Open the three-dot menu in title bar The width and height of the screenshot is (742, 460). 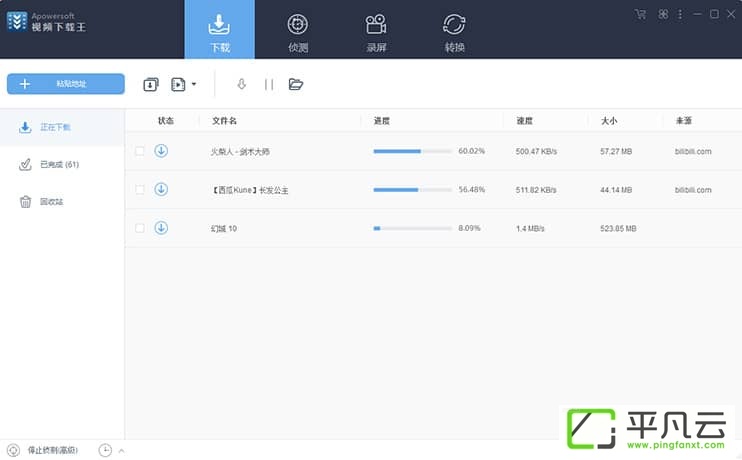click(x=680, y=14)
